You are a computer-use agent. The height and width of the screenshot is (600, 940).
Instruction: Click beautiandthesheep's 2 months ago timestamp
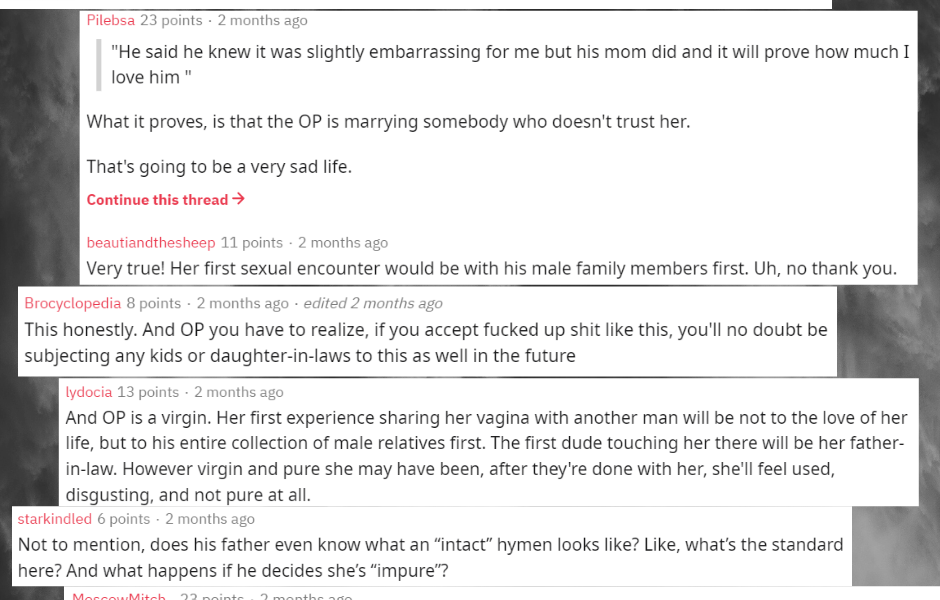tap(343, 243)
